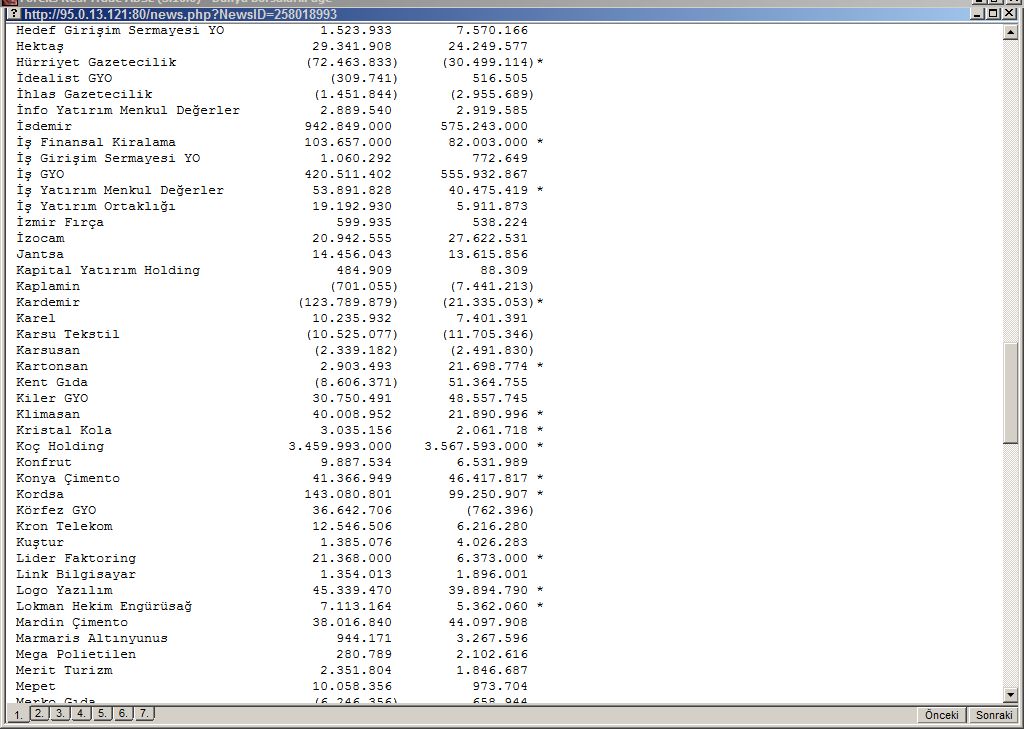Select the Mardin Çimento name
The image size is (1024, 729).
pyautogui.click(x=72, y=623)
